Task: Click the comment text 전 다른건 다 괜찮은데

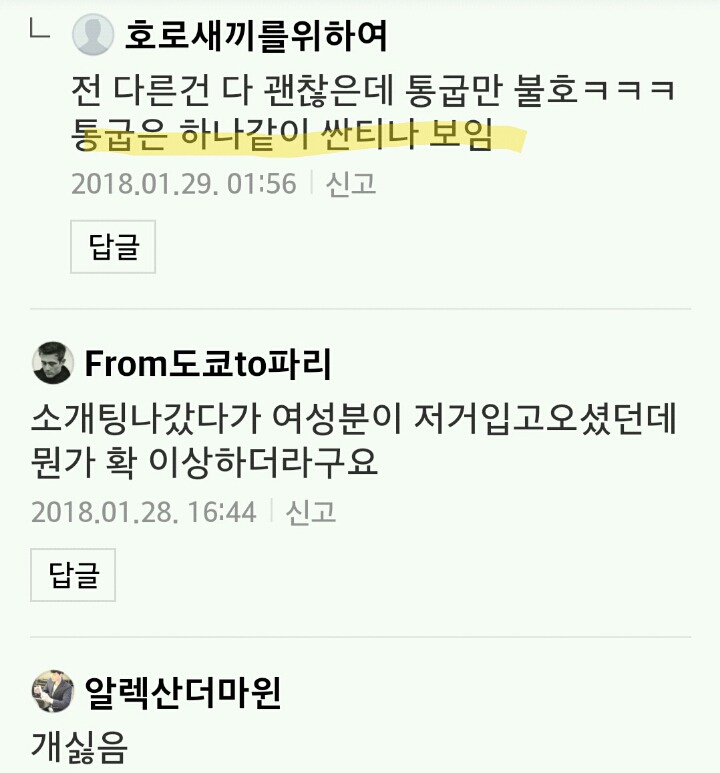Action: pos(232,91)
